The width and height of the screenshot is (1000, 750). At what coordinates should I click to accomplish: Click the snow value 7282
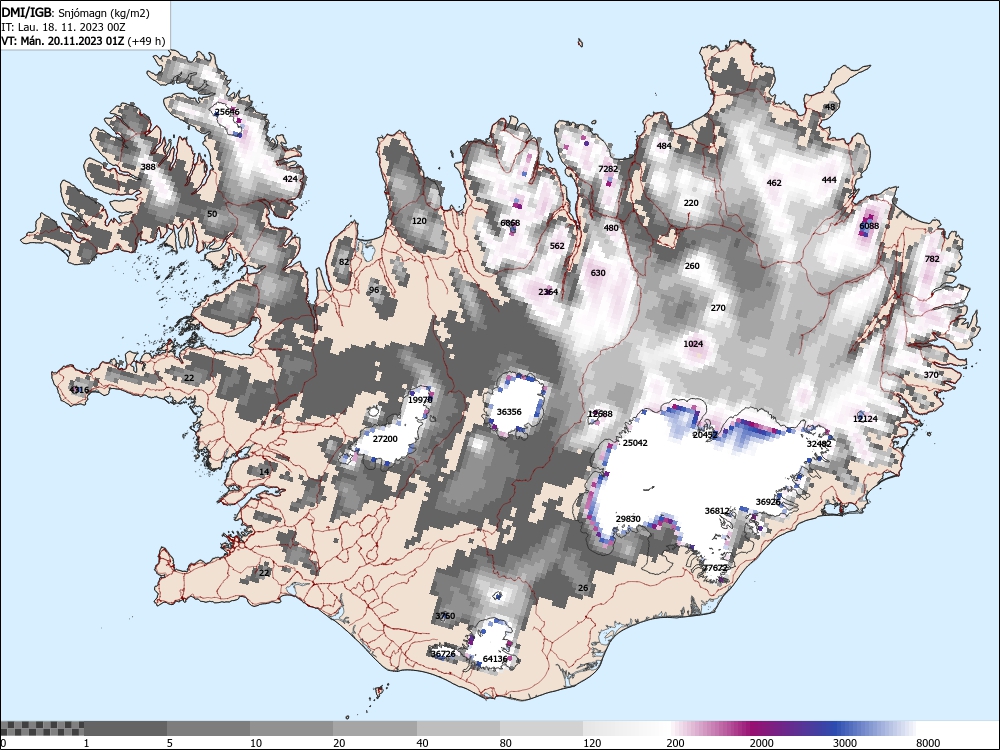[608, 169]
